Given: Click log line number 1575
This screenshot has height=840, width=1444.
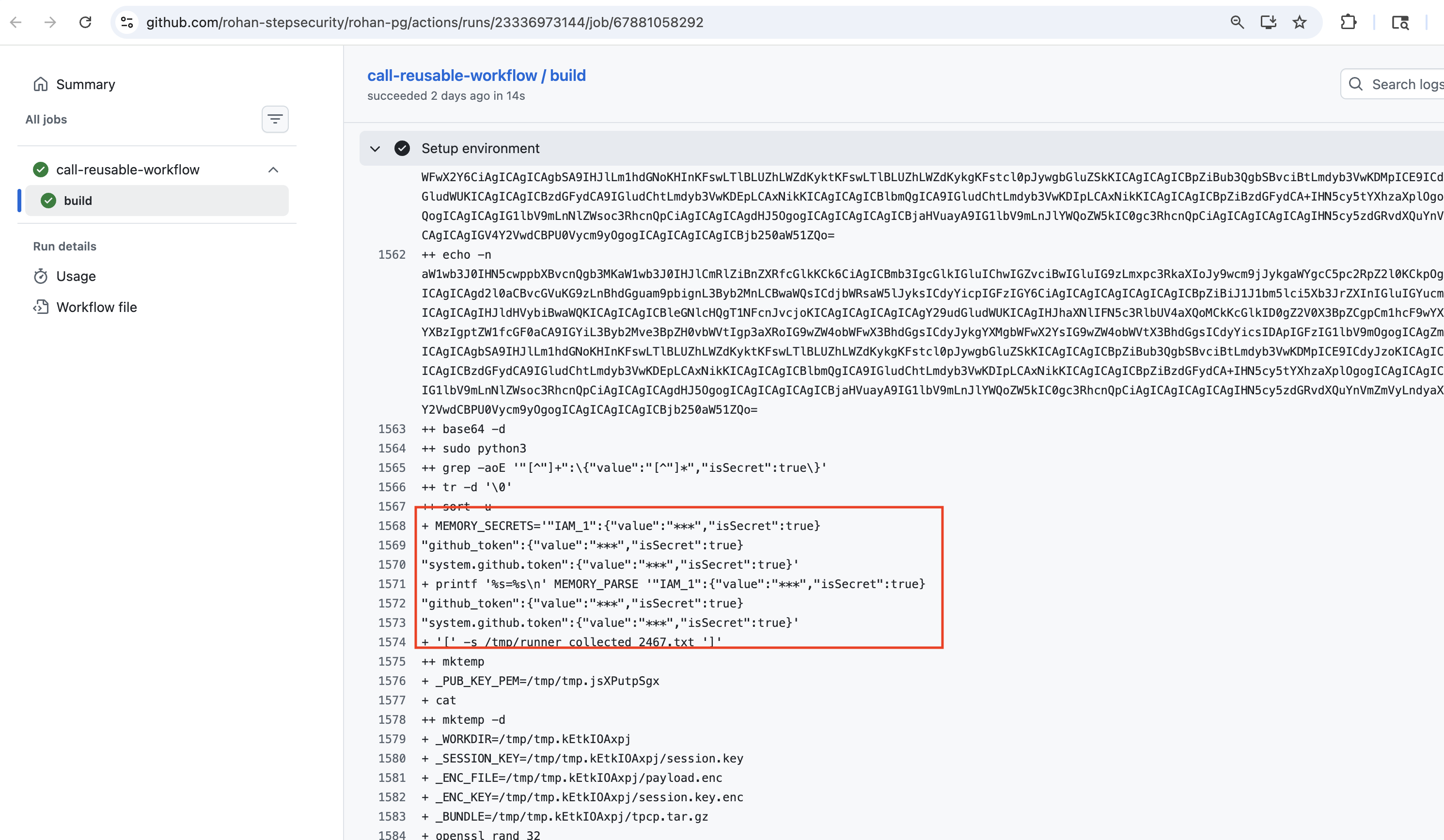Looking at the screenshot, I should [x=392, y=661].
